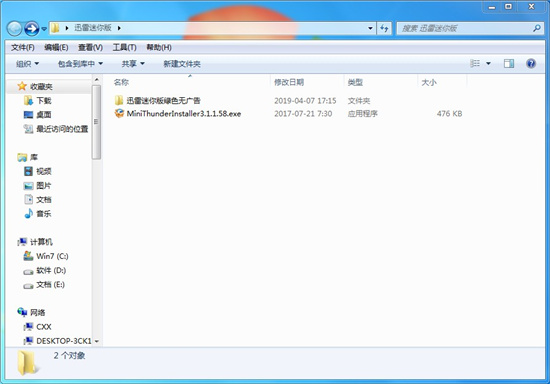Open the Win7 (C:) drive
550x384 pixels.
(52, 256)
